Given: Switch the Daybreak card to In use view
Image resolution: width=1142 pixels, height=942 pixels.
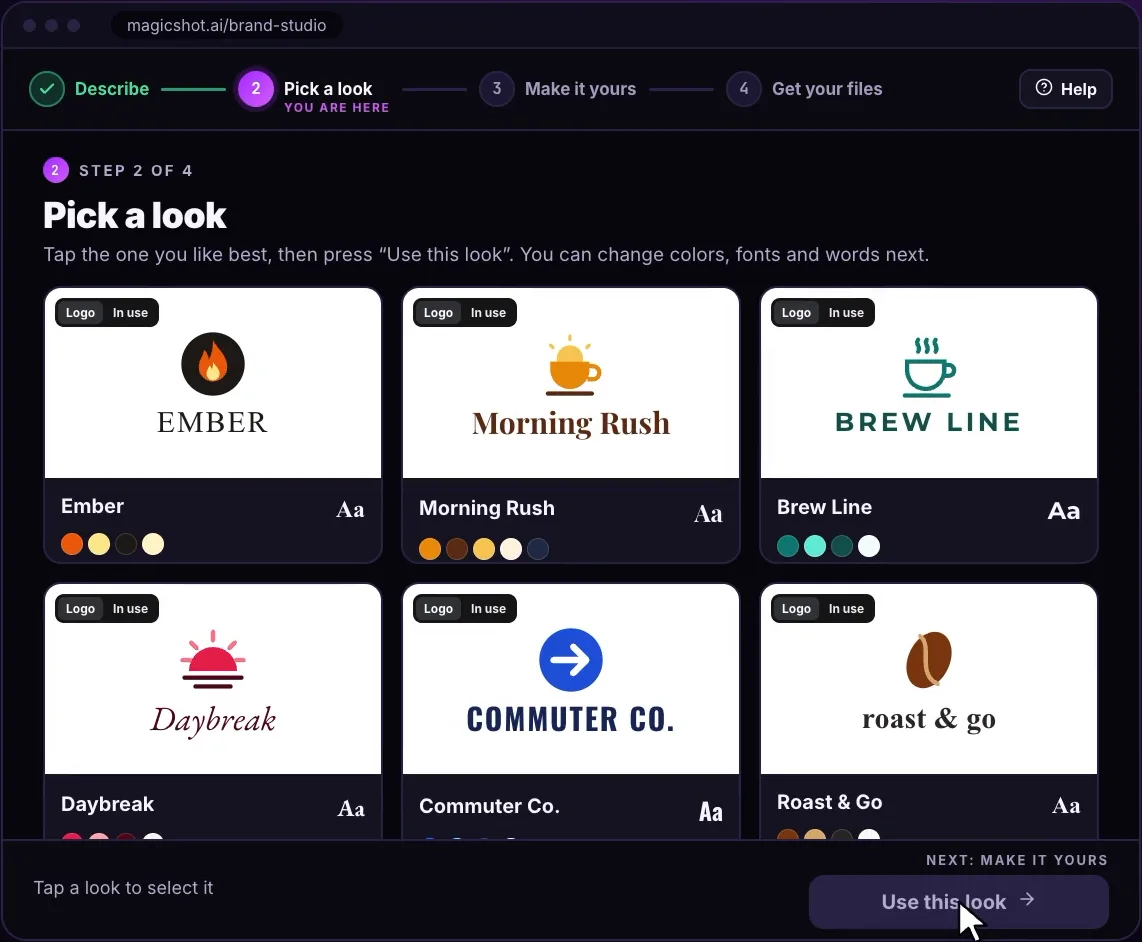Looking at the screenshot, I should pyautogui.click(x=130, y=608).
